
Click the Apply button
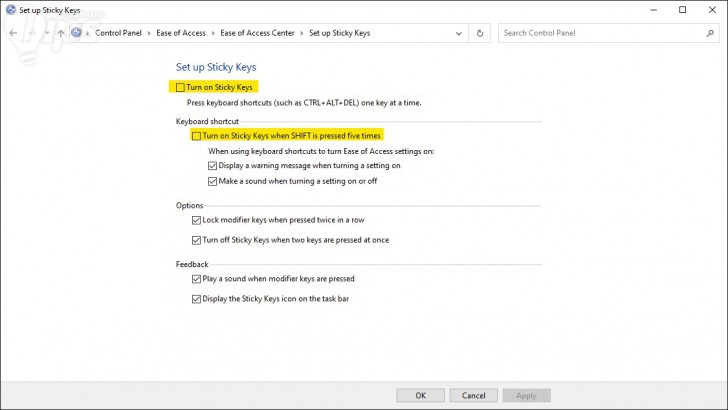(x=526, y=396)
